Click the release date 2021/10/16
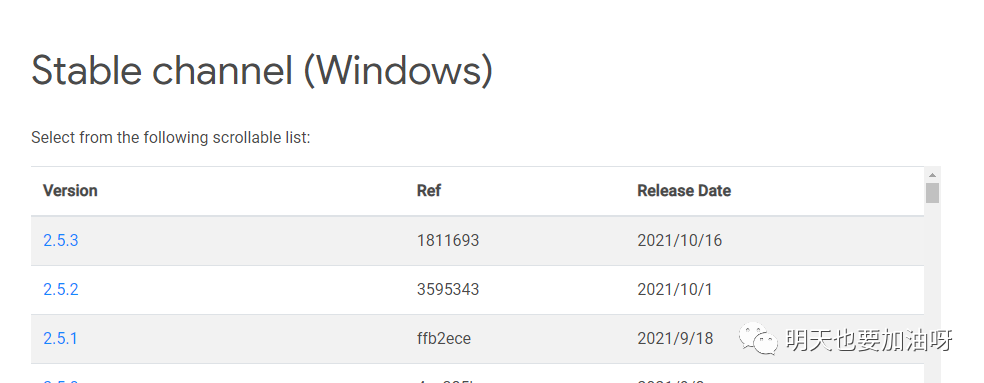Viewport: 984px width, 383px height. point(680,240)
